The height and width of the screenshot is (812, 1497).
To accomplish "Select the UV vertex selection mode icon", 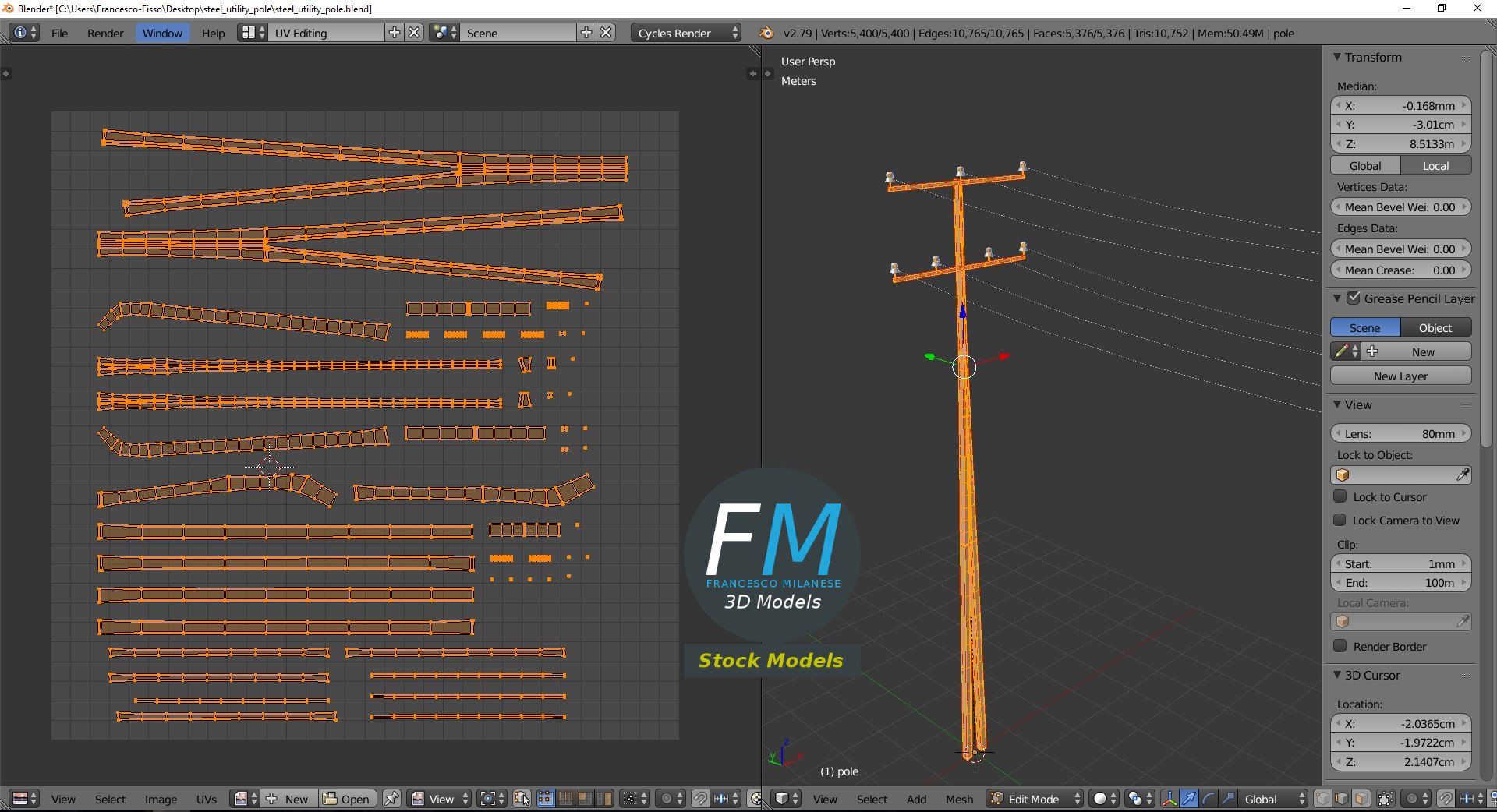I will [x=546, y=799].
